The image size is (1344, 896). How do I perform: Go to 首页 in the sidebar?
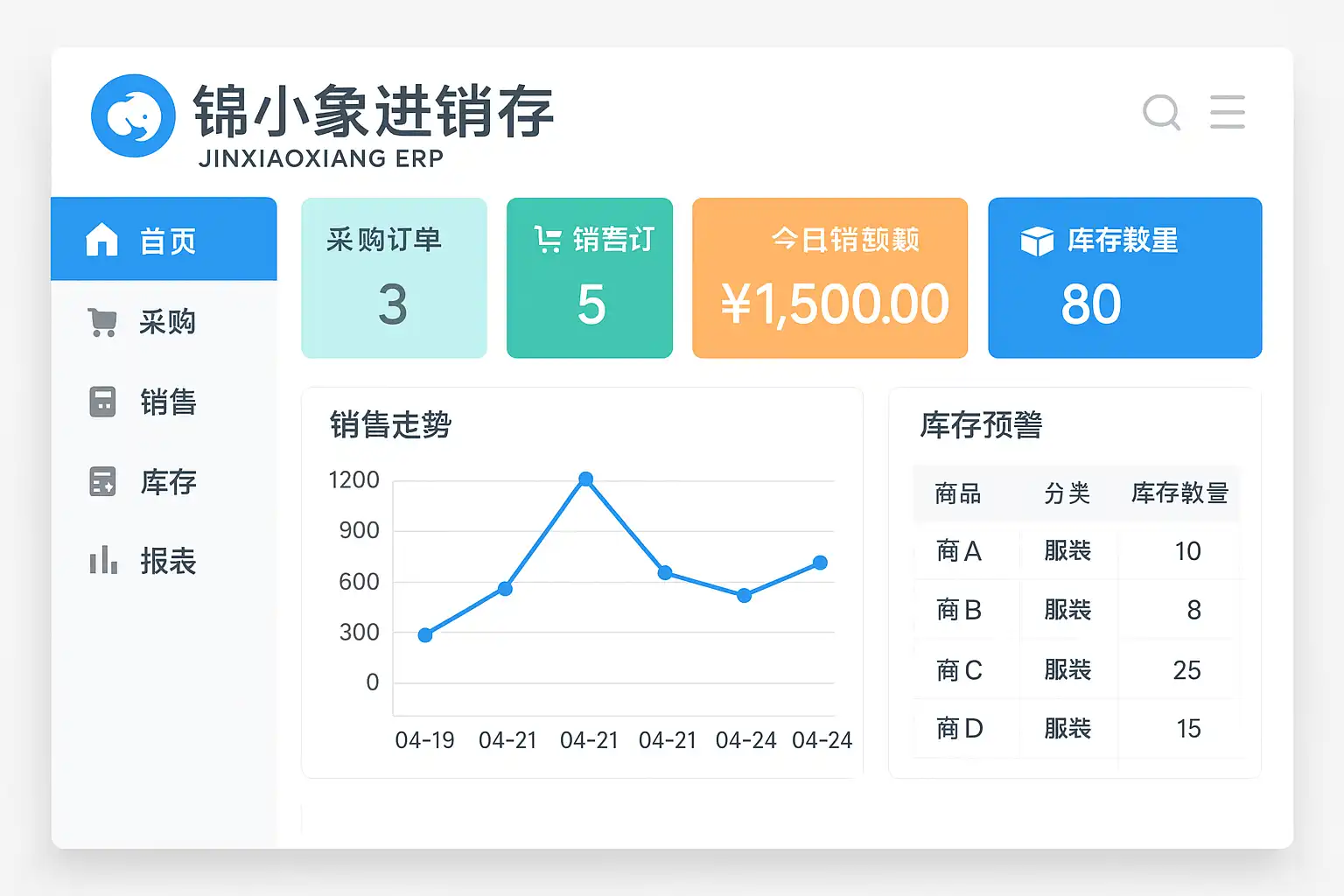point(164,239)
